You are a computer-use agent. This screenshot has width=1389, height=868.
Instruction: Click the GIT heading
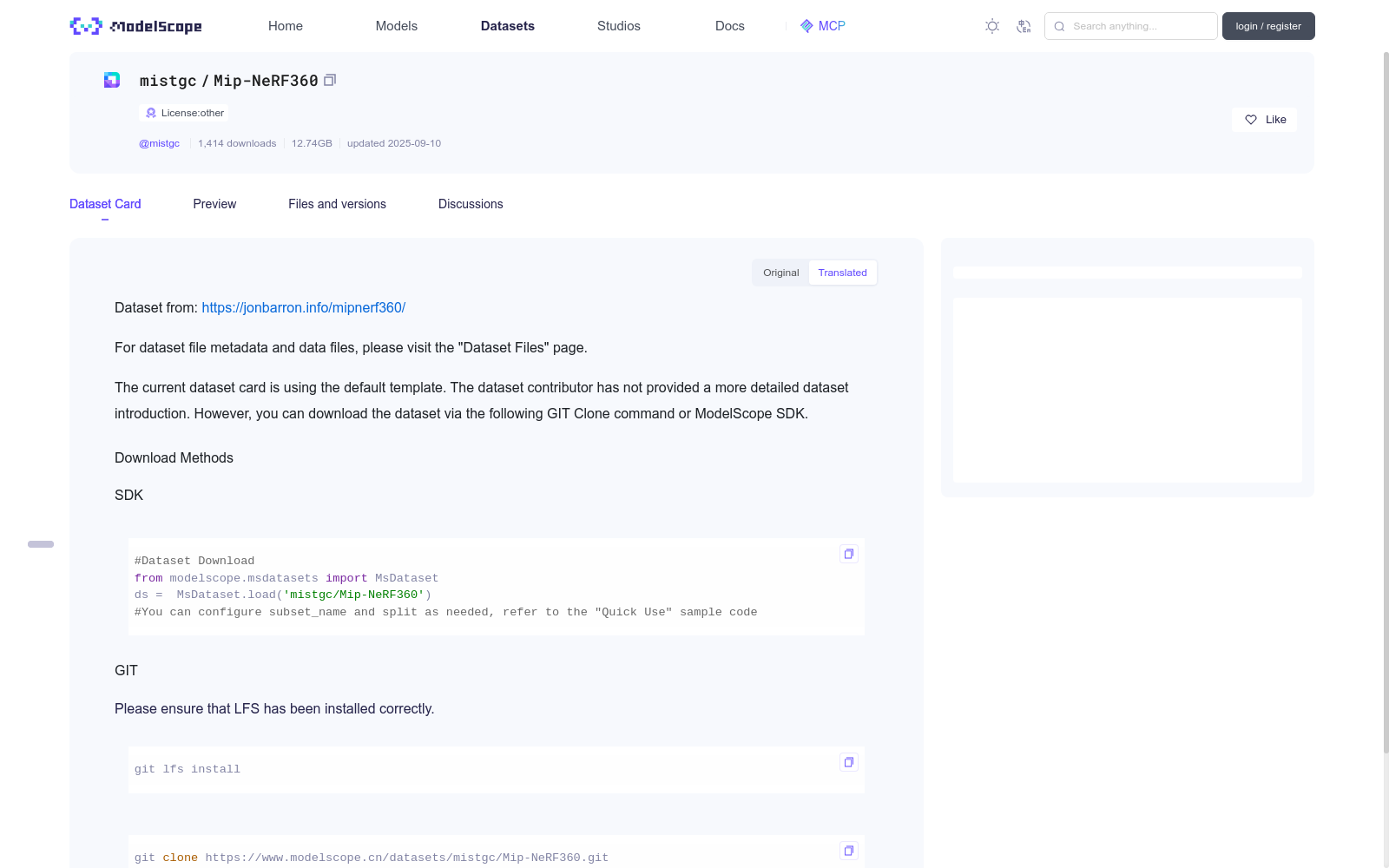coord(126,670)
